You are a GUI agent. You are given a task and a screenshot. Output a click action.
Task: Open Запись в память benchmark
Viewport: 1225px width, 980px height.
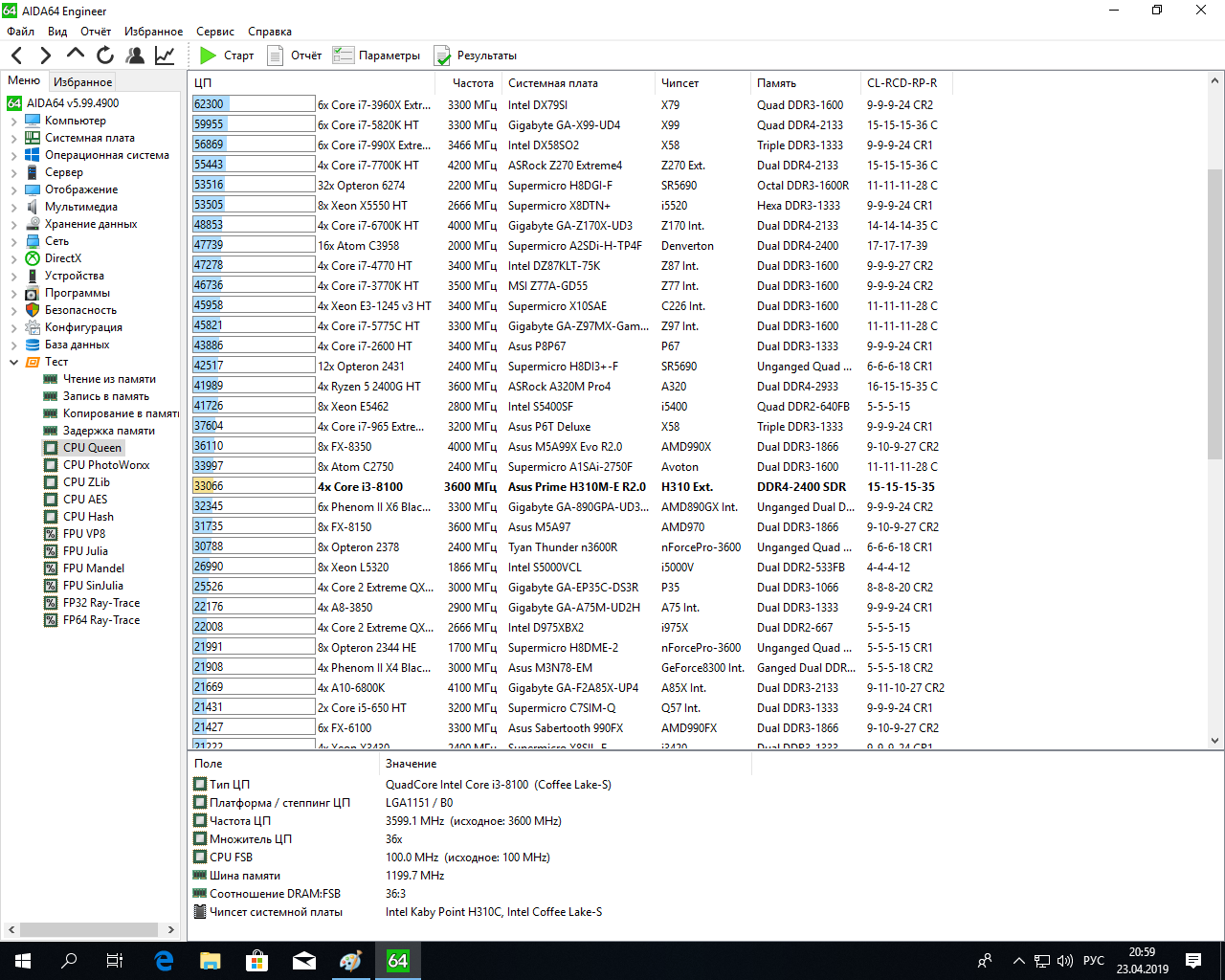click(106, 396)
